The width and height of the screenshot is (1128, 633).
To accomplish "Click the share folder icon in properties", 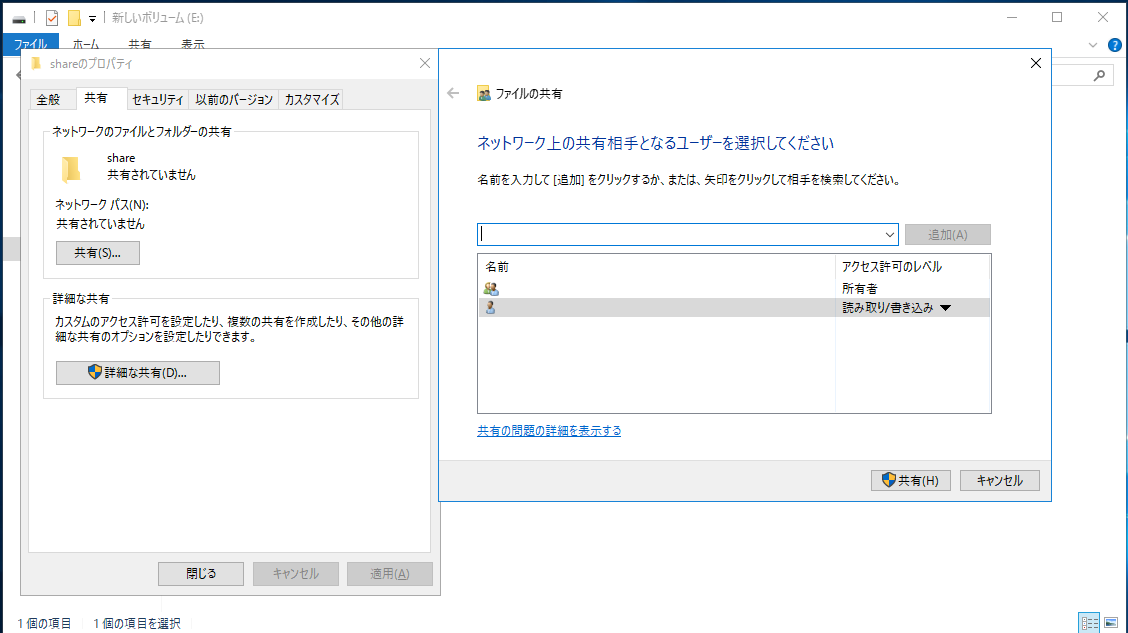I will click(70, 169).
